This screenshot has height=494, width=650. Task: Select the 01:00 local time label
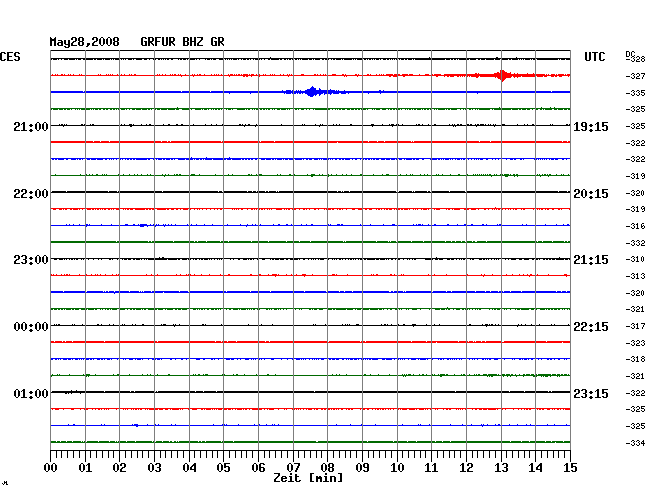click(31, 394)
